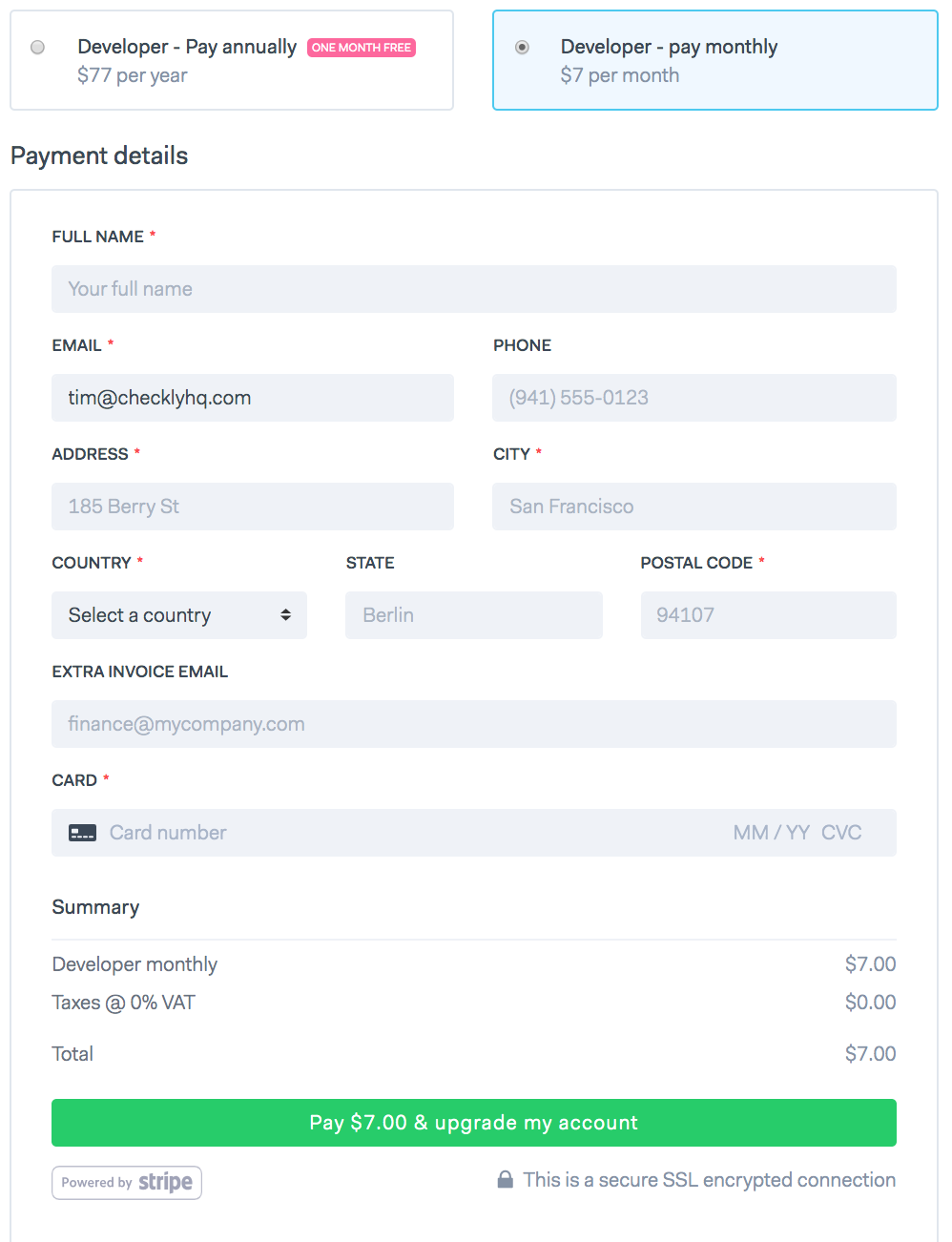Viewport: 952px width, 1242px height.
Task: Click the CVC field in card row
Action: 841,833
